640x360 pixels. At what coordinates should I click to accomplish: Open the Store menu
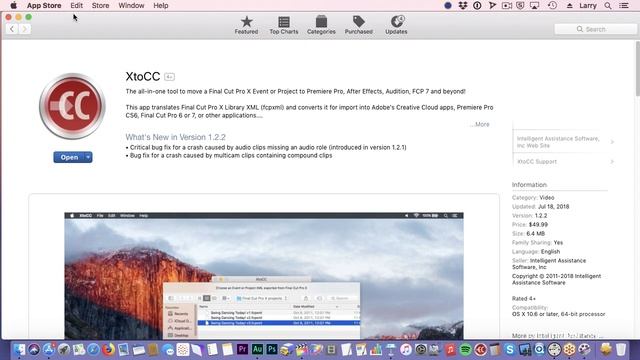pyautogui.click(x=100, y=5)
